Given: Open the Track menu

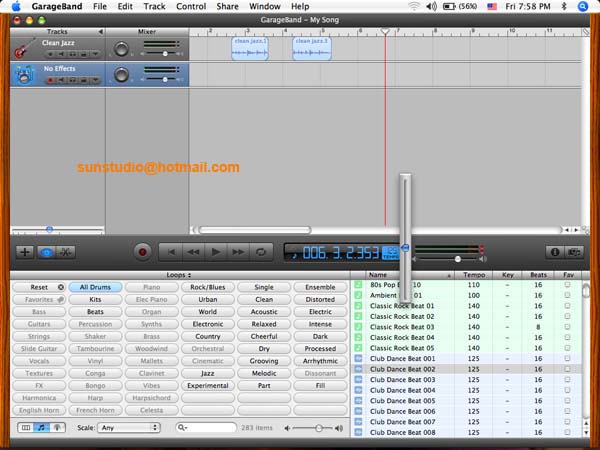Looking at the screenshot, I should pyautogui.click(x=154, y=7).
